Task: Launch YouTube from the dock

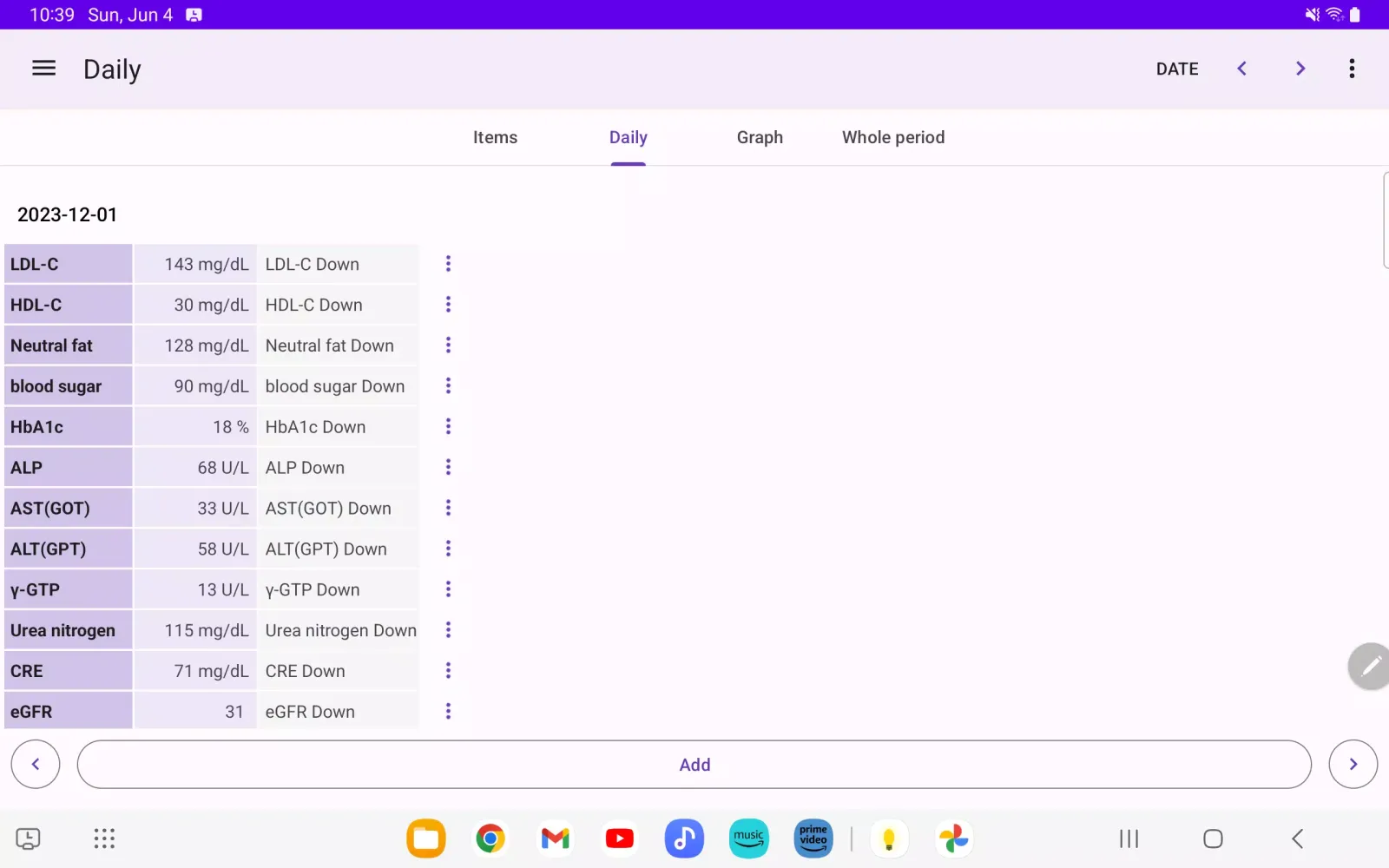Action: pos(619,838)
